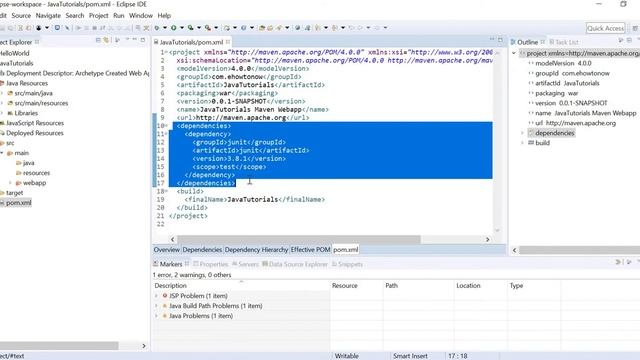The image size is (640, 360).
Task: Click Smart Insert in the status bar
Action: pos(410,356)
